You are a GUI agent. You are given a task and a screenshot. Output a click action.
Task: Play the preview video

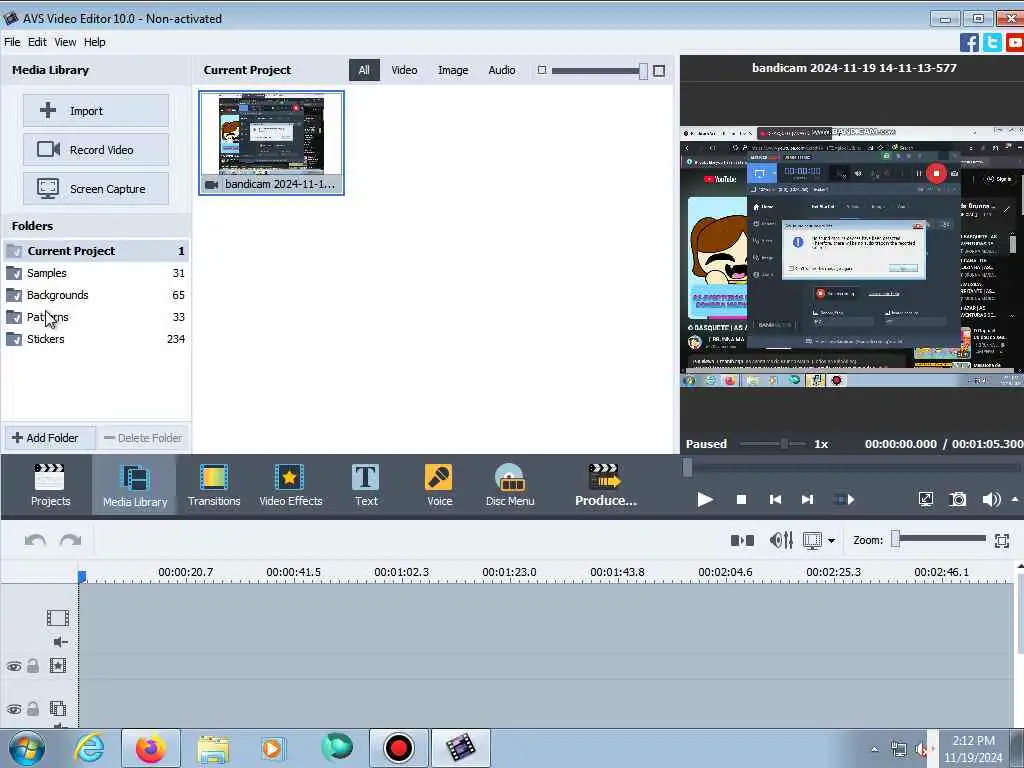(705, 500)
